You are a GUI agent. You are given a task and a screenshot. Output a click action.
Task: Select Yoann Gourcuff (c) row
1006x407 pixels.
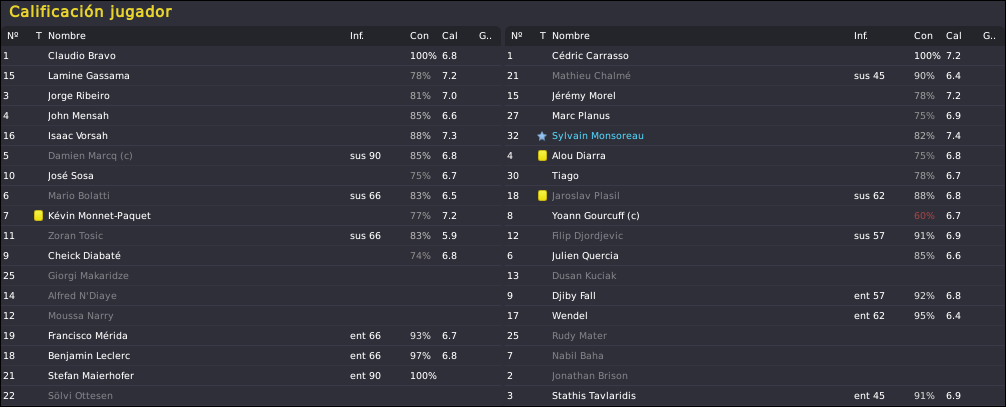pyautogui.click(x=754, y=216)
